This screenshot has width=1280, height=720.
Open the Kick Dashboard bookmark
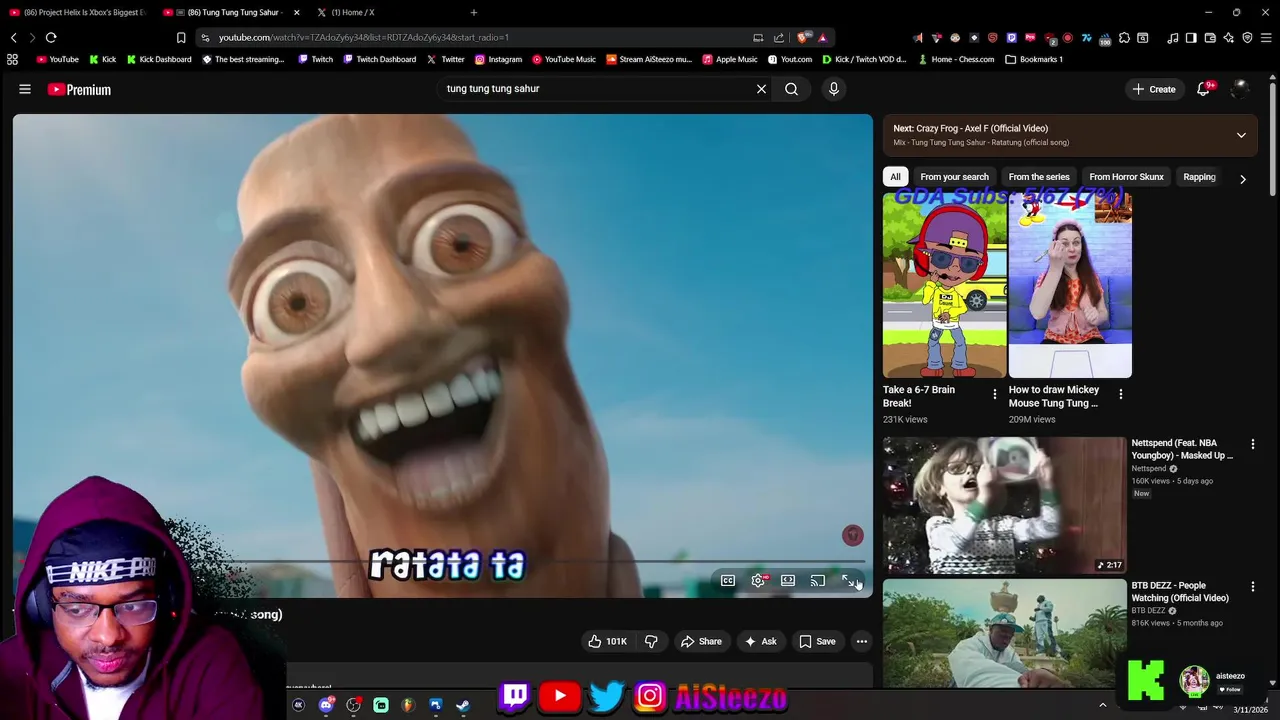(159, 59)
